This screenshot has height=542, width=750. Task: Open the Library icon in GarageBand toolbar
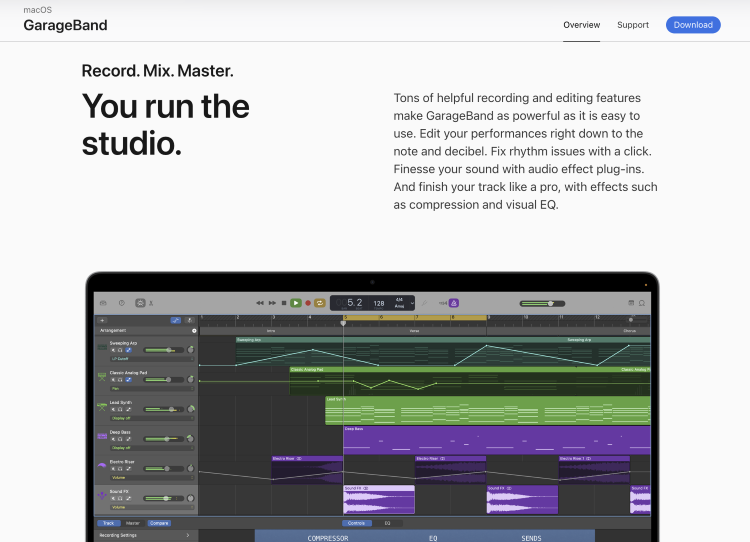click(103, 303)
